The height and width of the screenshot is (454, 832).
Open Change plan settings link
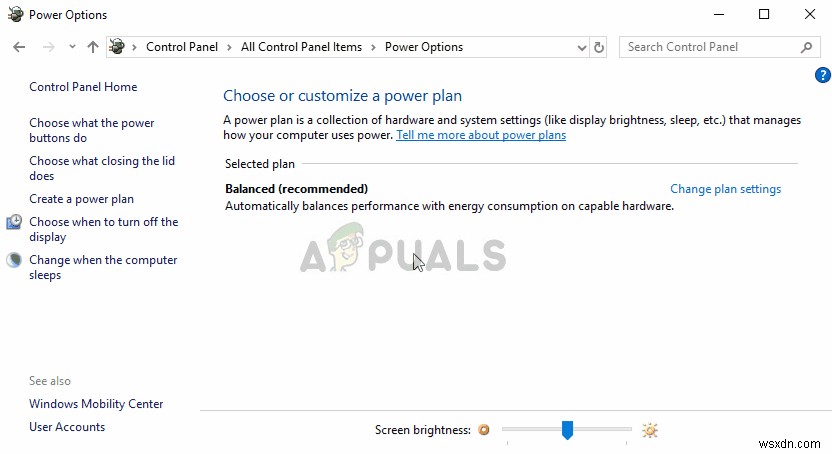[x=725, y=189]
